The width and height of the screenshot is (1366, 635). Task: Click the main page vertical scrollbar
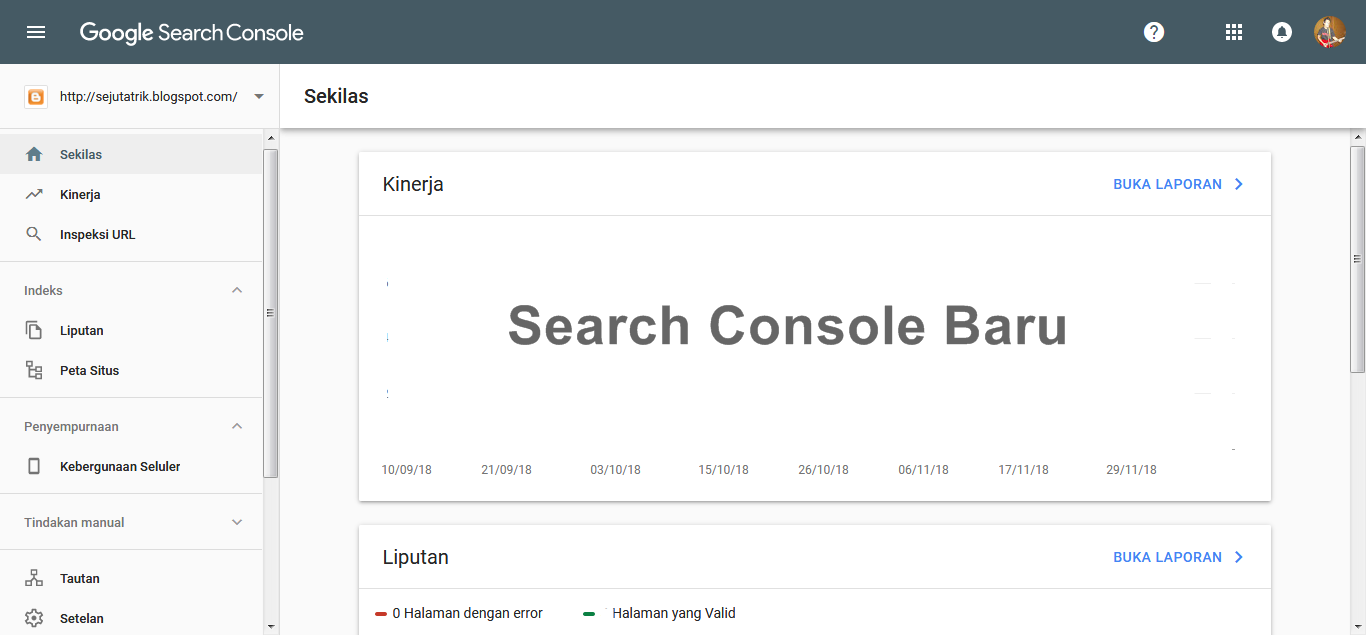click(1357, 259)
